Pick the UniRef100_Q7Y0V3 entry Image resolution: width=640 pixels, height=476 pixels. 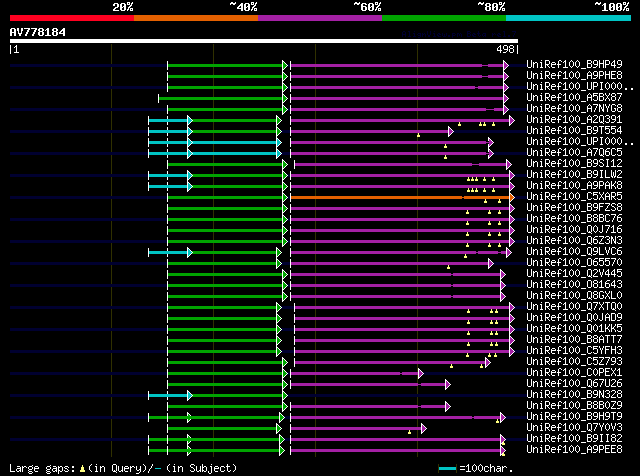tap(574, 428)
